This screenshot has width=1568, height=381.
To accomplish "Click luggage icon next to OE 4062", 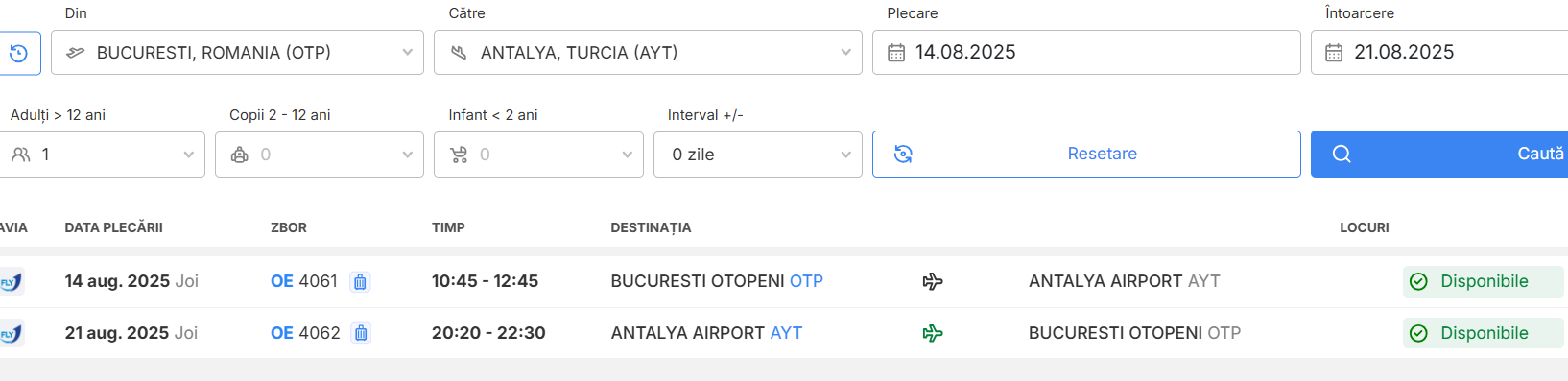I will tap(361, 333).
